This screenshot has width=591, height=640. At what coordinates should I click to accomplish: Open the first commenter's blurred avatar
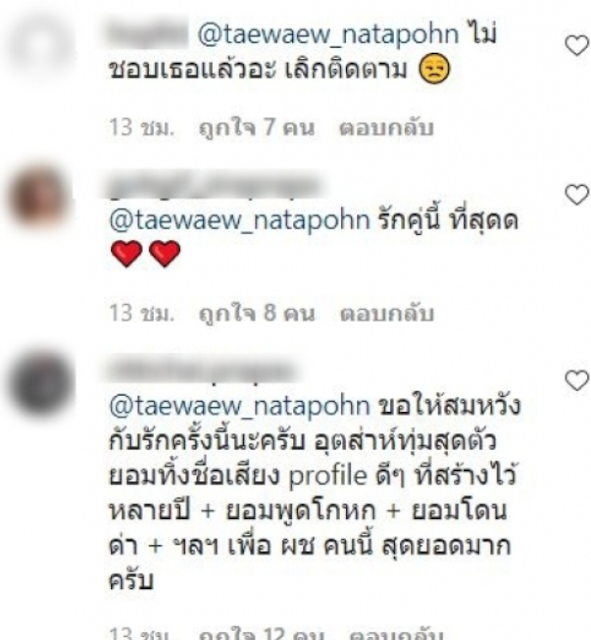(42, 46)
